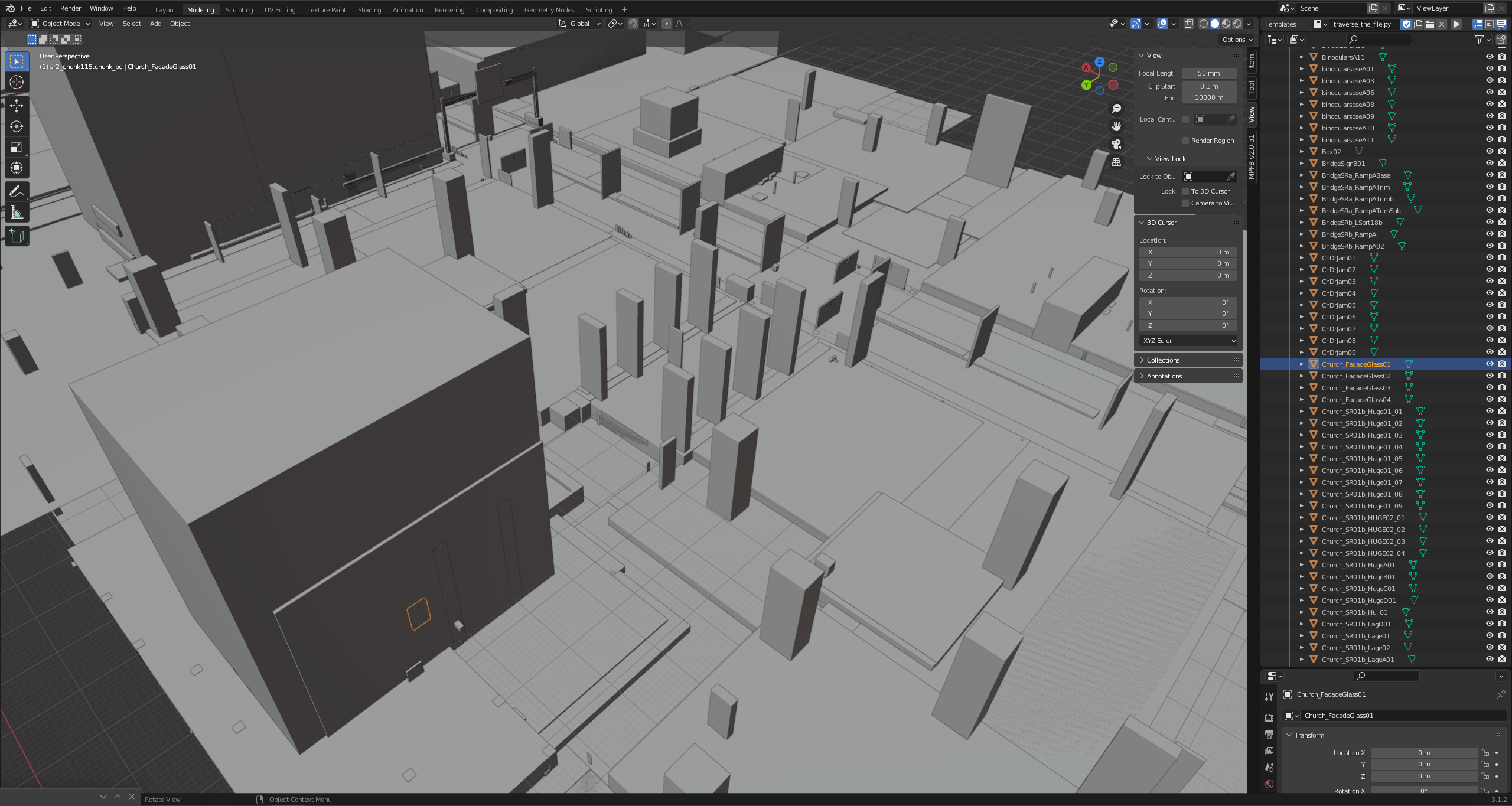Add a new workspace with plus
The width and height of the screenshot is (1512, 806).
tap(624, 10)
